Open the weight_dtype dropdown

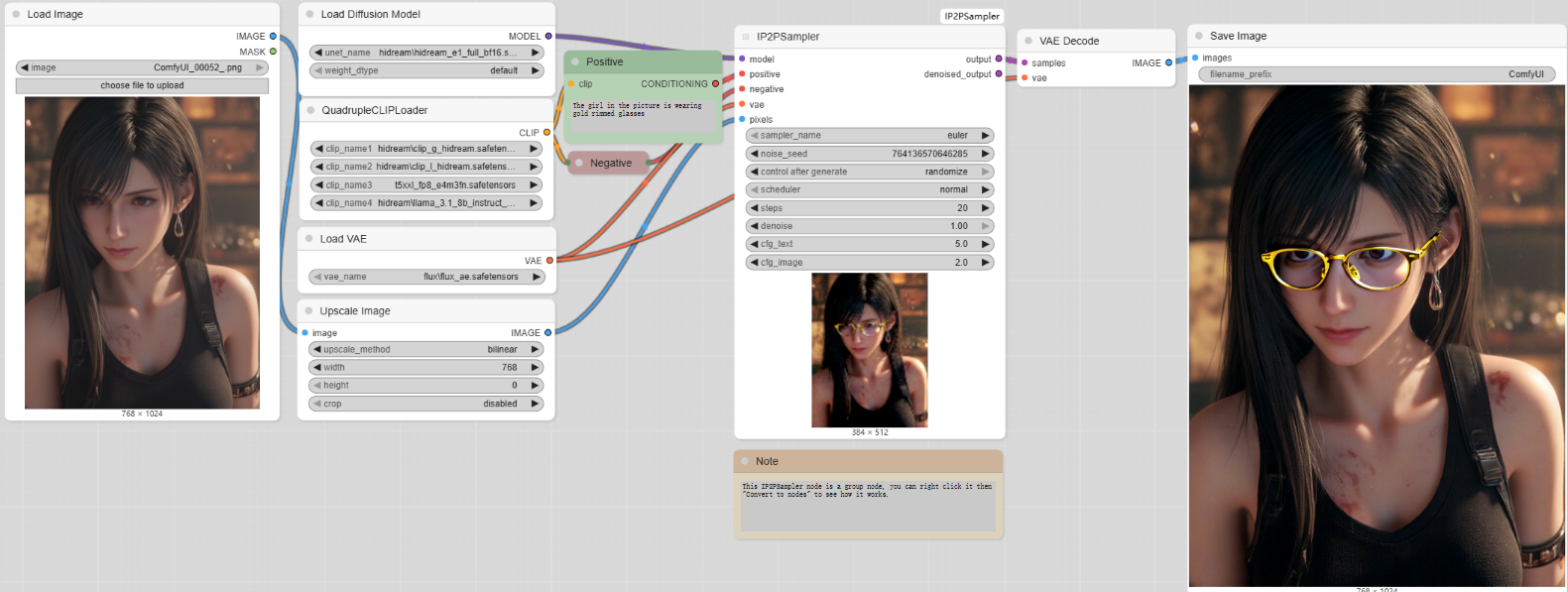426,70
